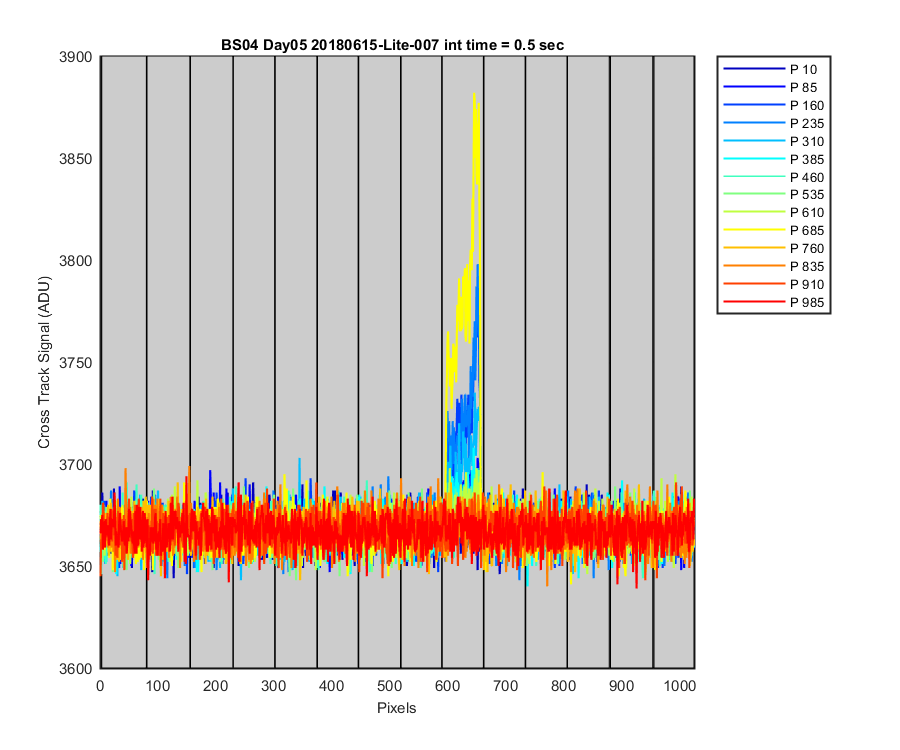Click the 900 x-axis tick label

pyautogui.click(x=622, y=686)
